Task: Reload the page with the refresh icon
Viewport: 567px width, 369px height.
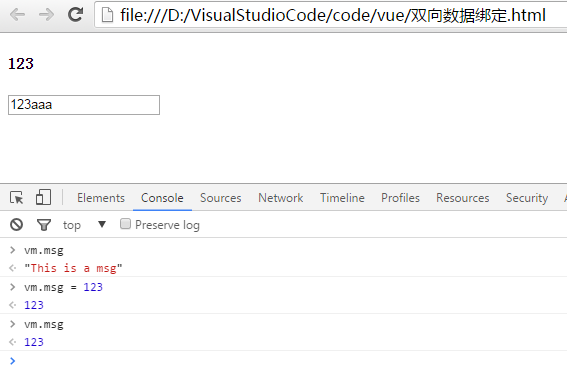Action: [x=76, y=14]
